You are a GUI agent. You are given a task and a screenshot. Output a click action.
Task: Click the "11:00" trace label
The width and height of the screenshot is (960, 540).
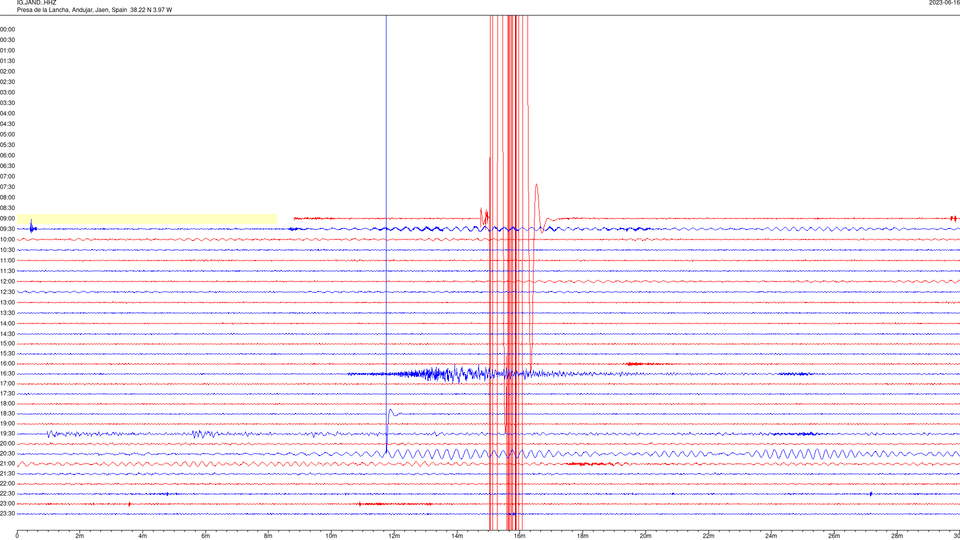tap(7, 260)
